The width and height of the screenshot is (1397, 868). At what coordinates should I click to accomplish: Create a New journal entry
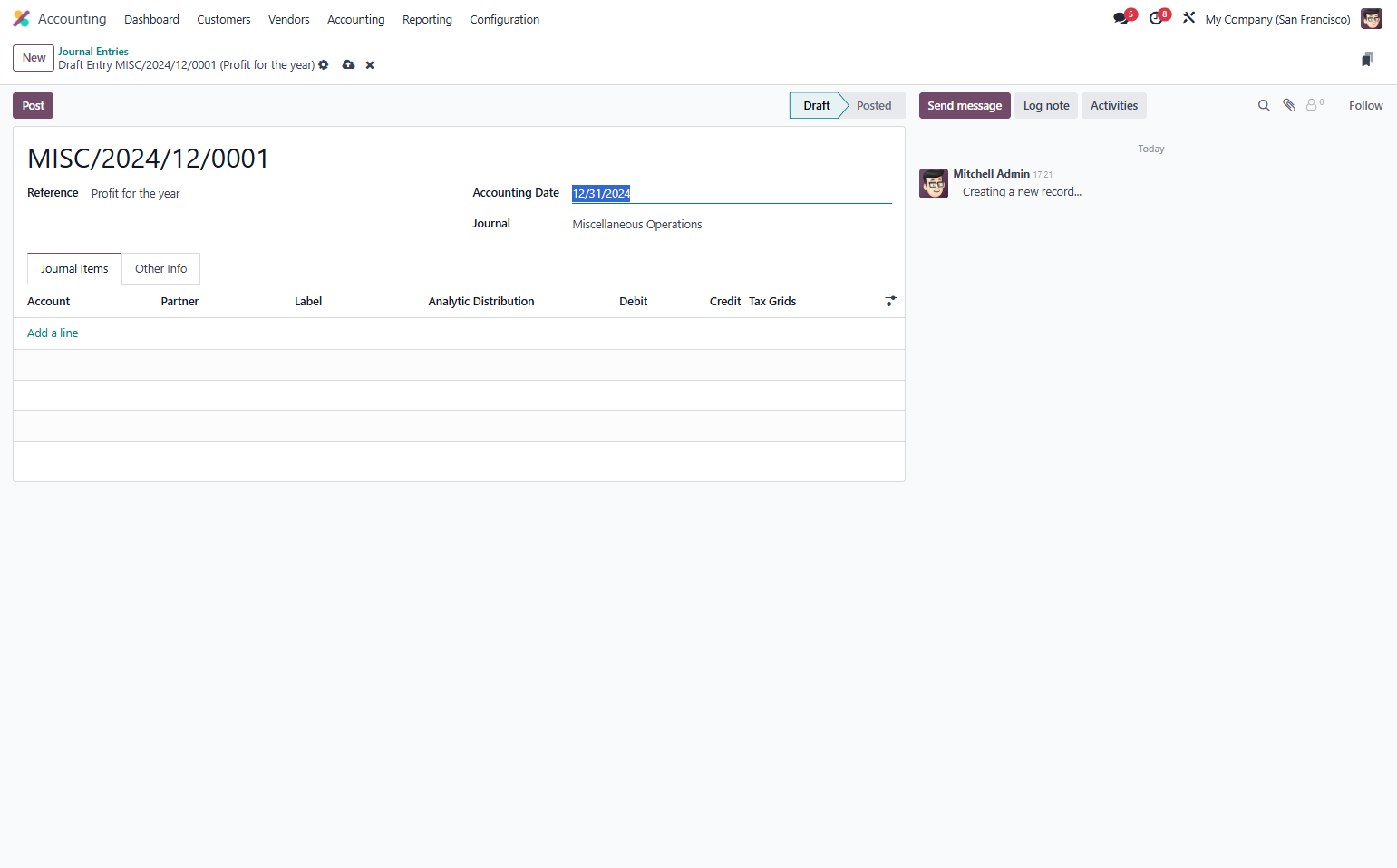point(34,58)
